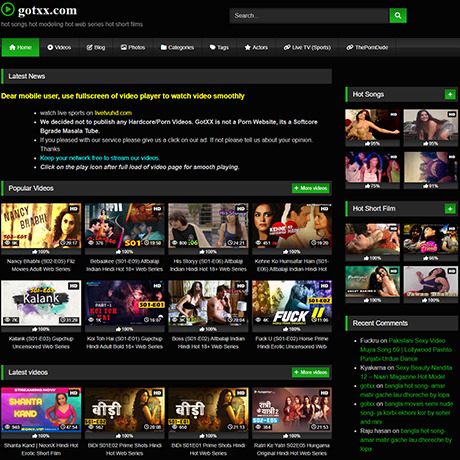This screenshot has width=460, height=460.
Task: Click thumbs-up rating under Shanta Kand video
Action: pos(41,436)
